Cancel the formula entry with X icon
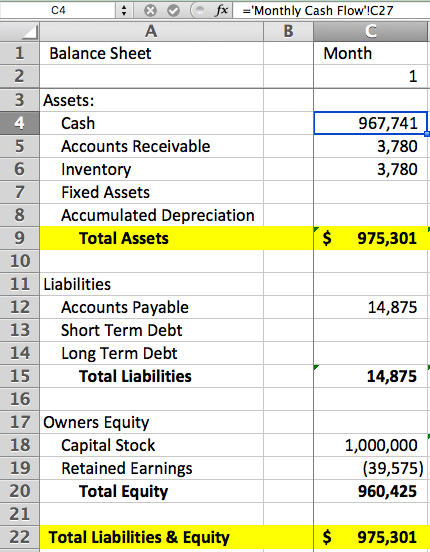This screenshot has width=430, height=552. (150, 11)
